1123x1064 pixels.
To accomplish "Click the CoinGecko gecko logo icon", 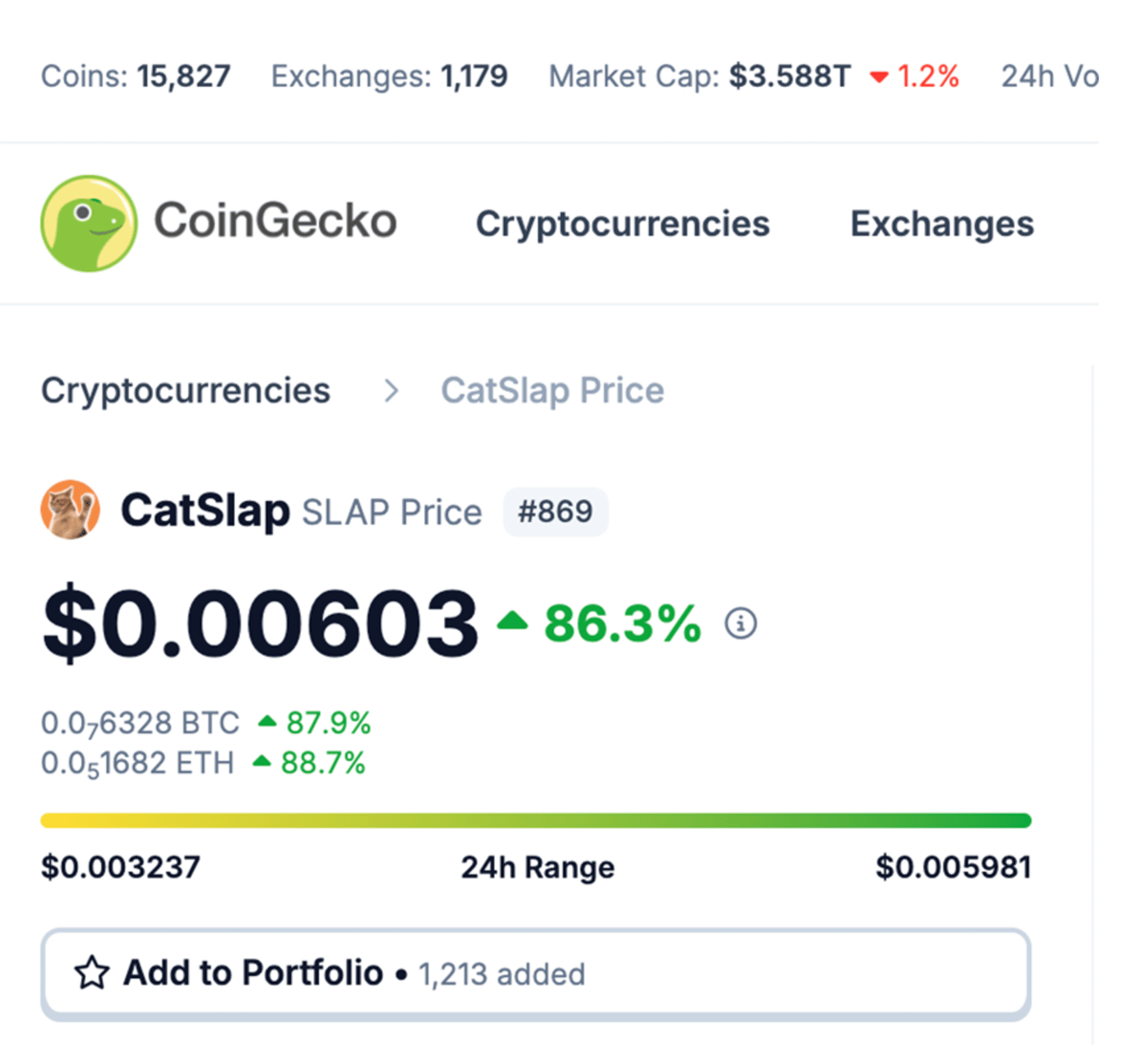I will click(89, 224).
